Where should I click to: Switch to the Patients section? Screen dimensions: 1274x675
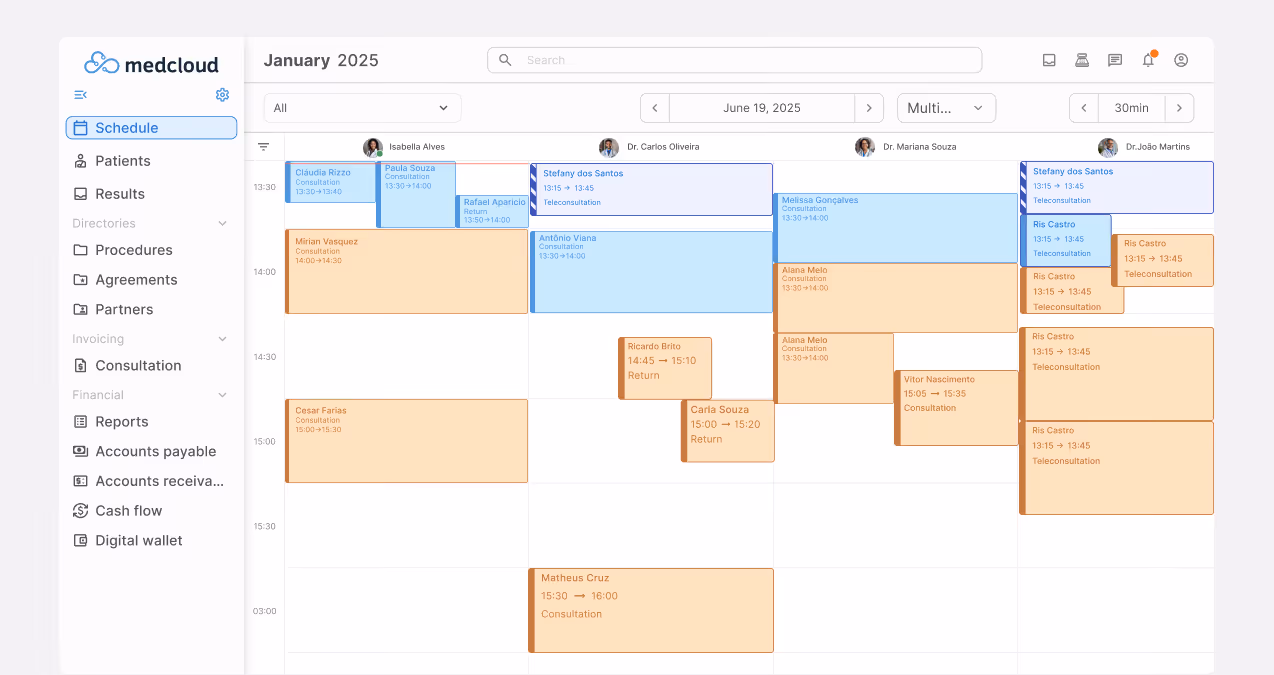tap(122, 160)
